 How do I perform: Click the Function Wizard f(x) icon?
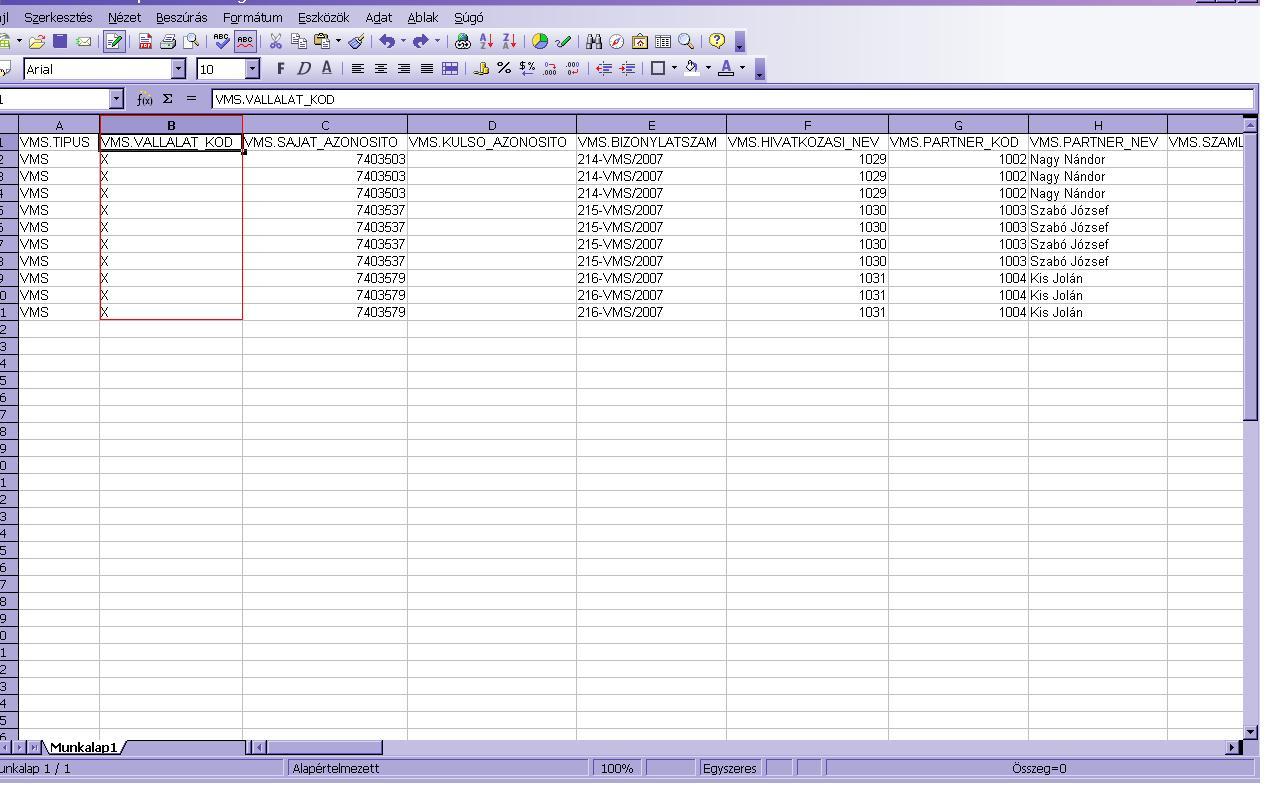145,99
